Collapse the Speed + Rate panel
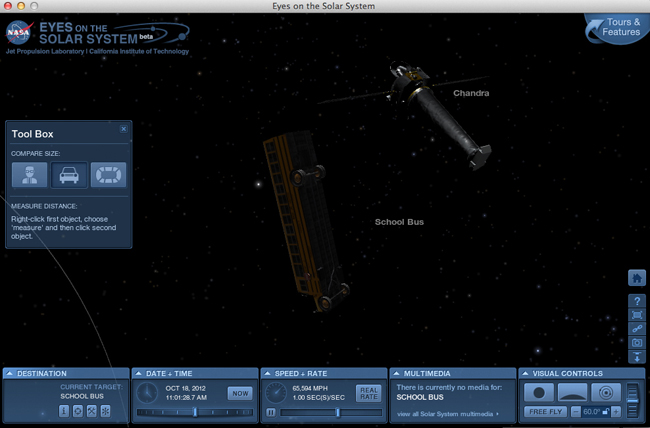 click(267, 373)
